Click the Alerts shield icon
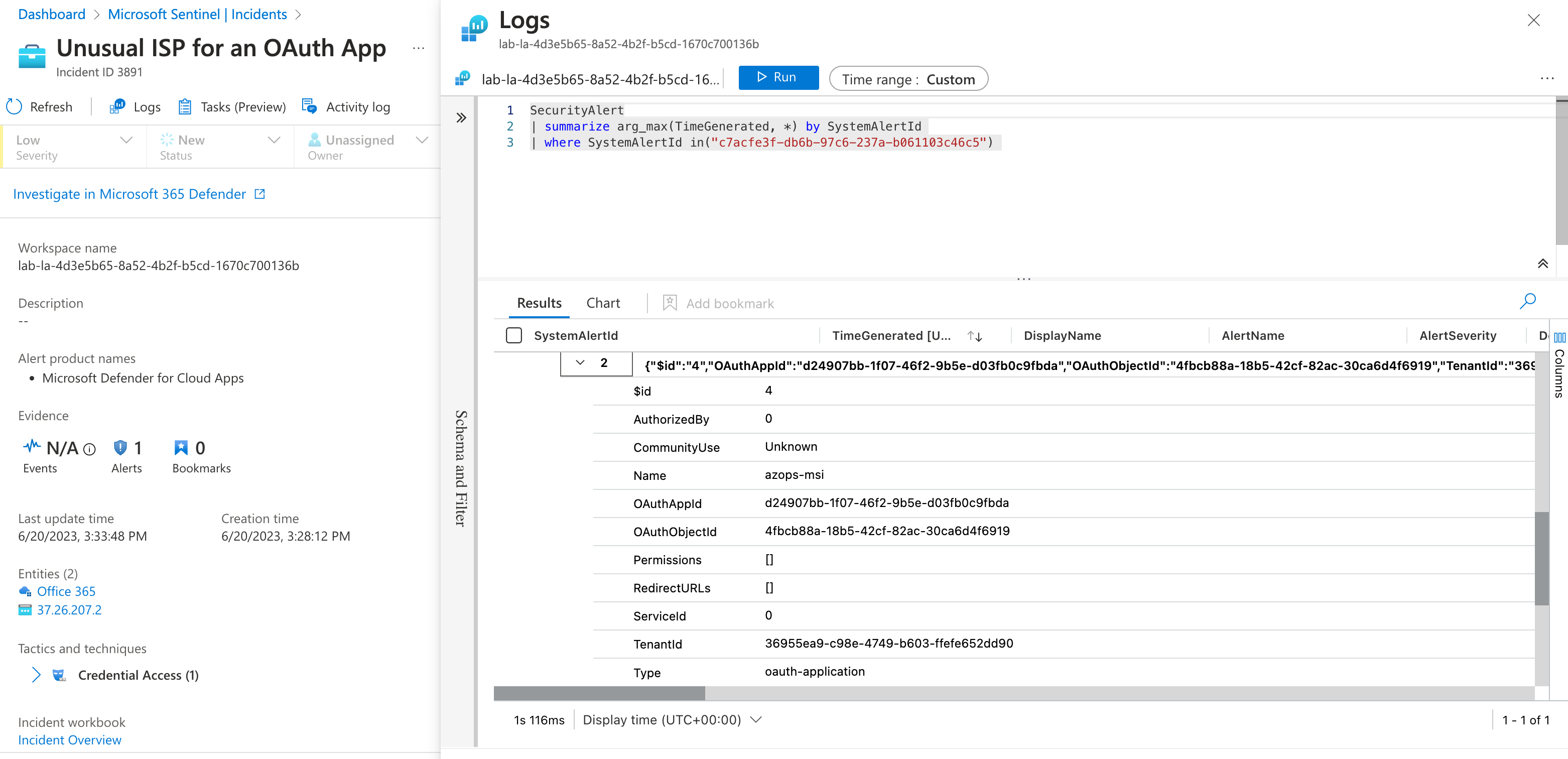The height and width of the screenshot is (759, 1568). (x=120, y=448)
